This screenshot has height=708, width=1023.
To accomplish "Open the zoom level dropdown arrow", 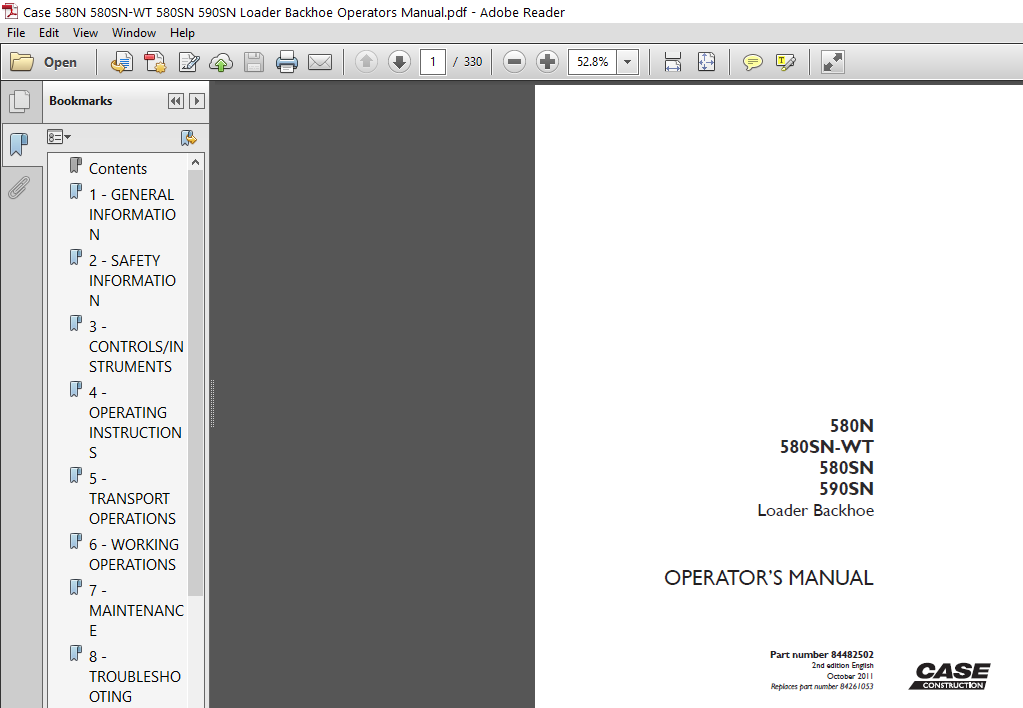I will [x=628, y=62].
